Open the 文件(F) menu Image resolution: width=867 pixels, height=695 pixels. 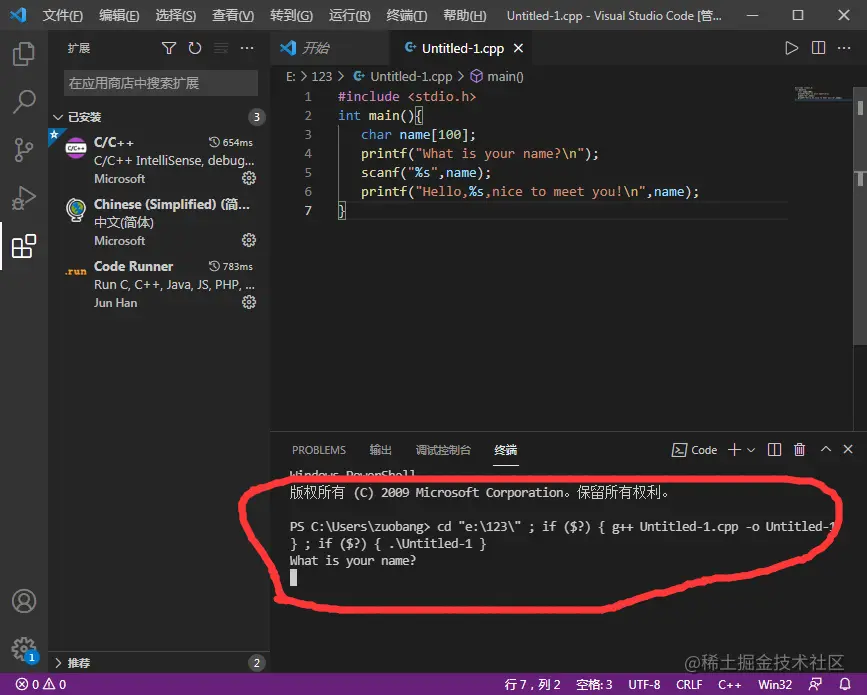coord(62,15)
